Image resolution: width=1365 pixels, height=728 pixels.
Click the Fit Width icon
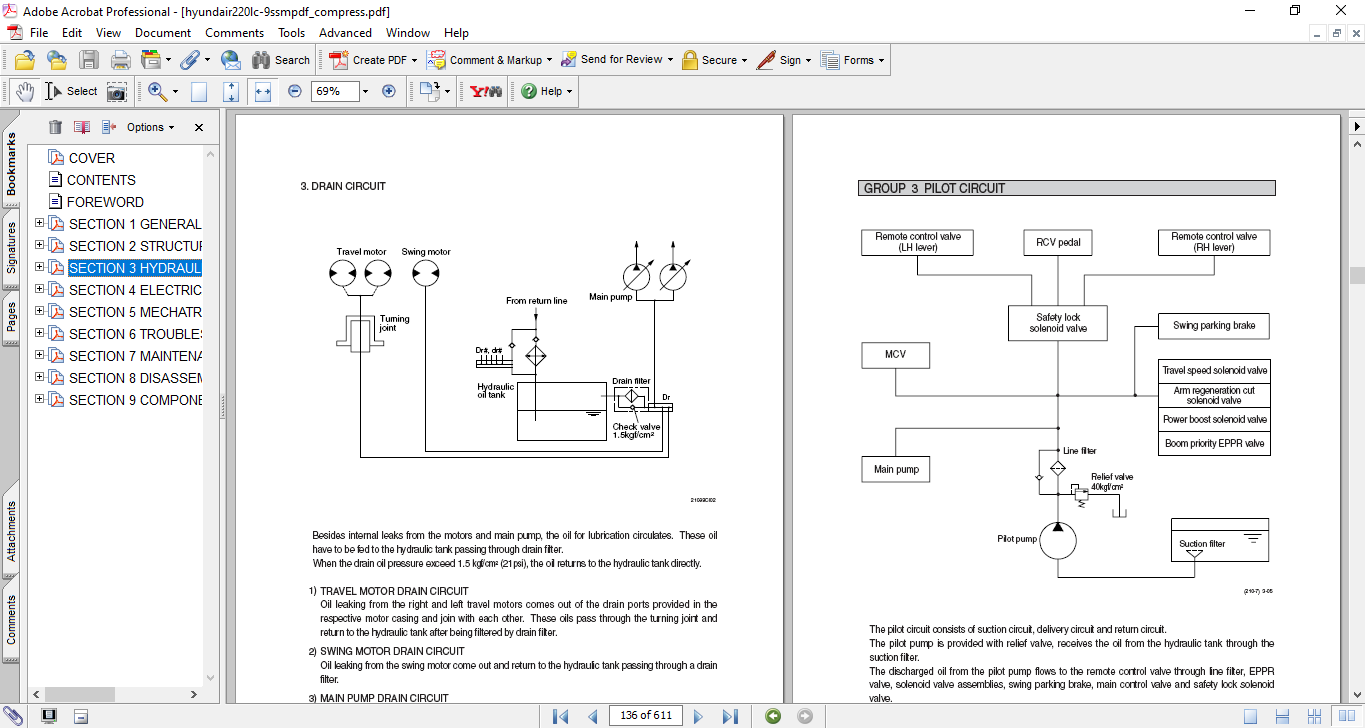pyautogui.click(x=263, y=91)
